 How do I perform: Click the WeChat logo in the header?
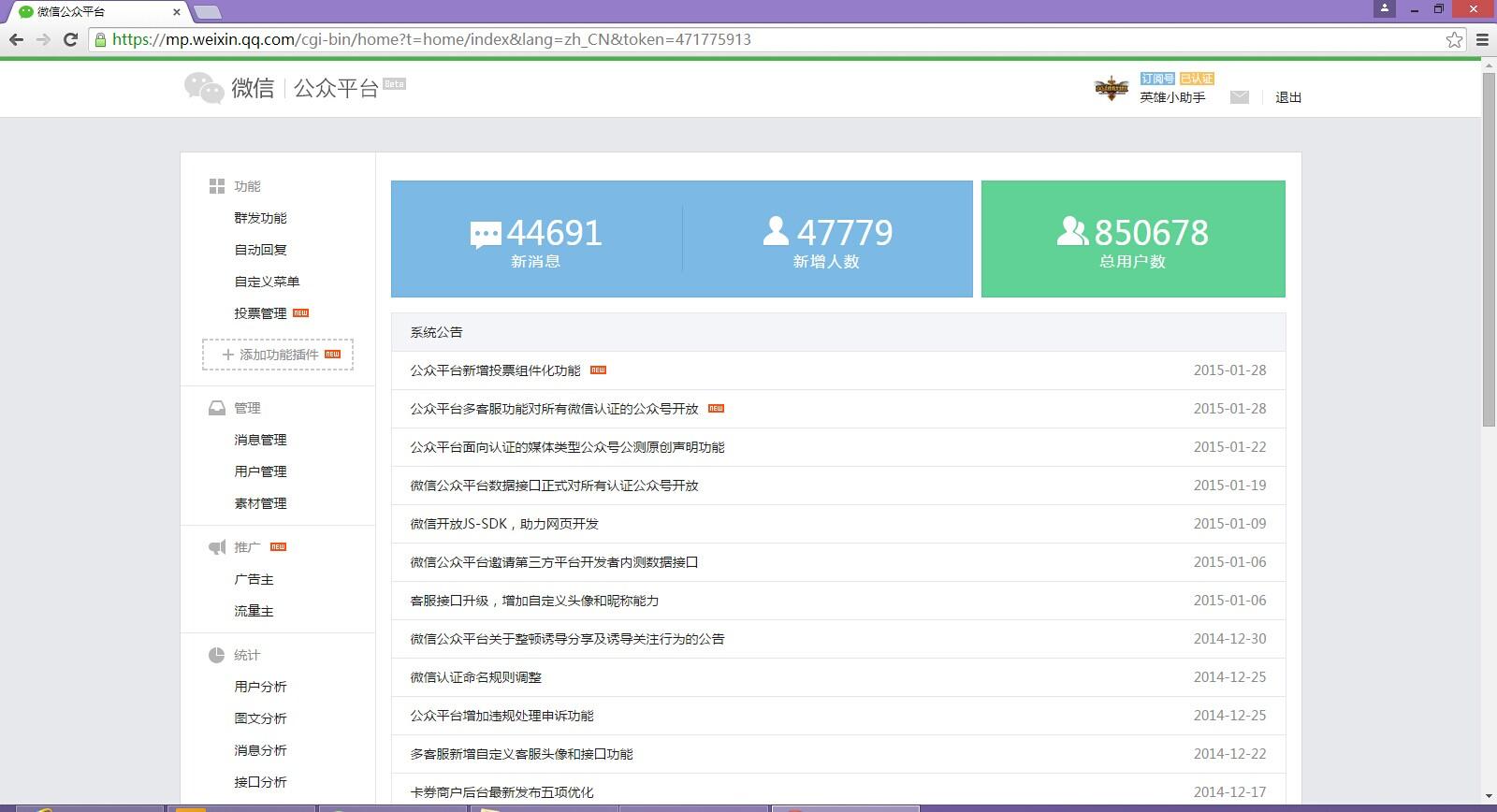pos(204,88)
